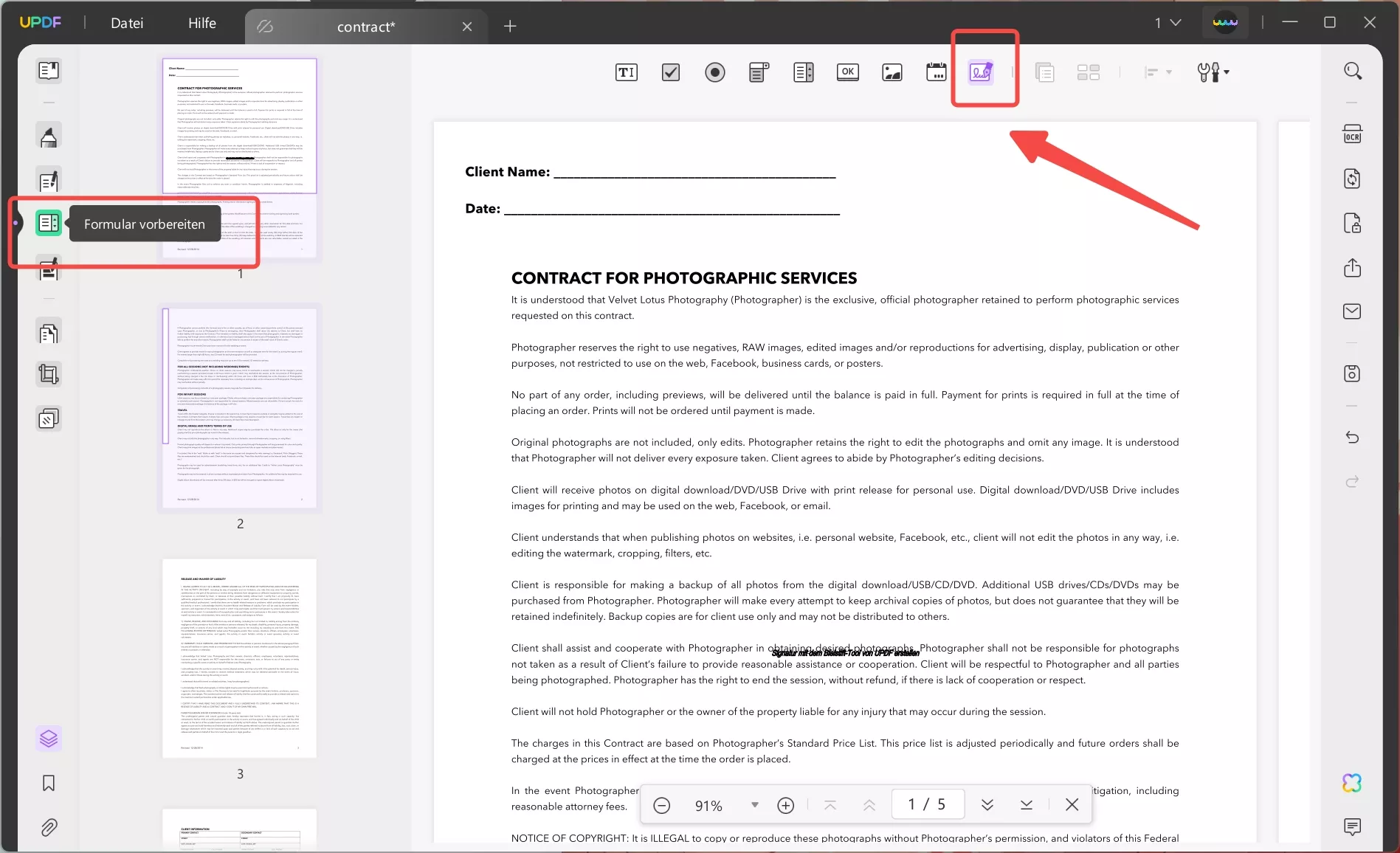Viewport: 1400px width, 853px height.
Task: Zoom out with the minus button
Action: click(x=662, y=805)
